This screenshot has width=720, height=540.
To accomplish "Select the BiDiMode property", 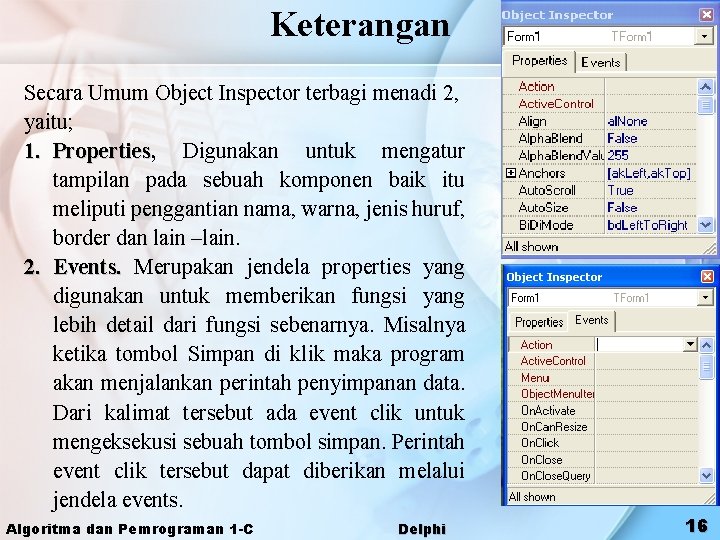I will coord(546,225).
